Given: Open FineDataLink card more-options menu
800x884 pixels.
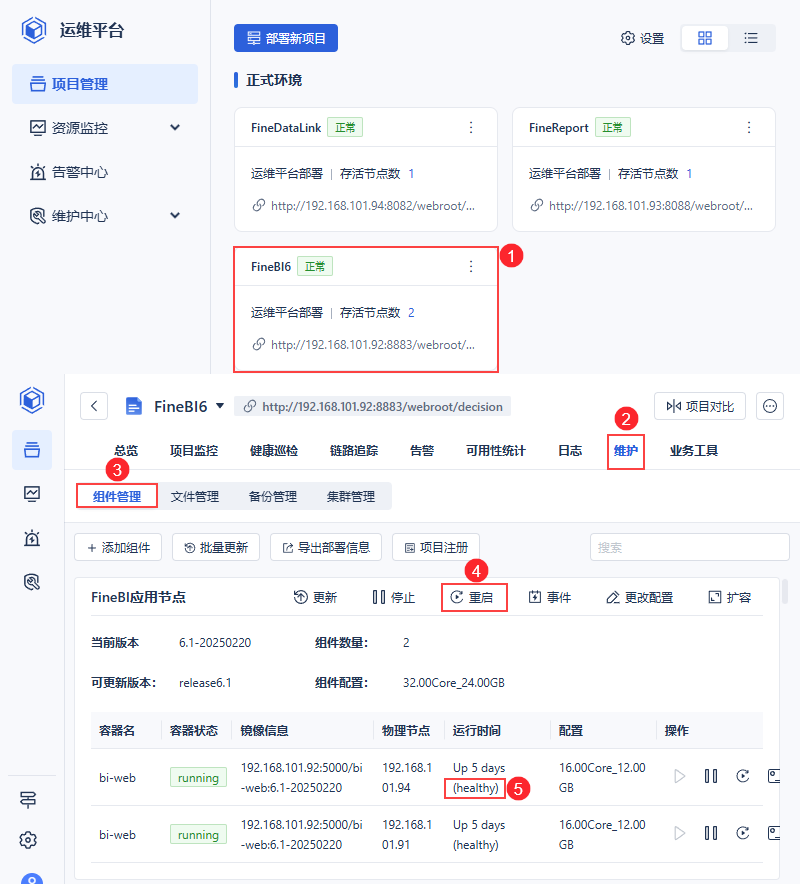Looking at the screenshot, I should coord(471,127).
